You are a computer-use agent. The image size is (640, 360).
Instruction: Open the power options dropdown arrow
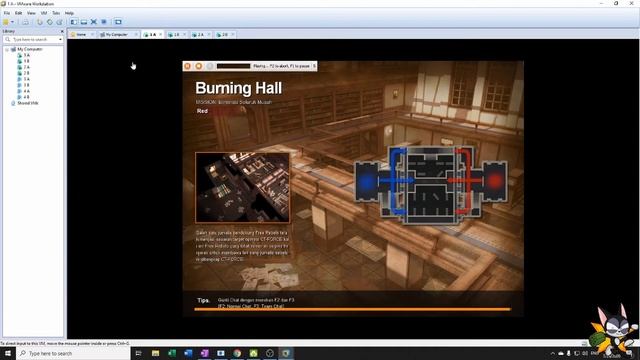[12, 22]
